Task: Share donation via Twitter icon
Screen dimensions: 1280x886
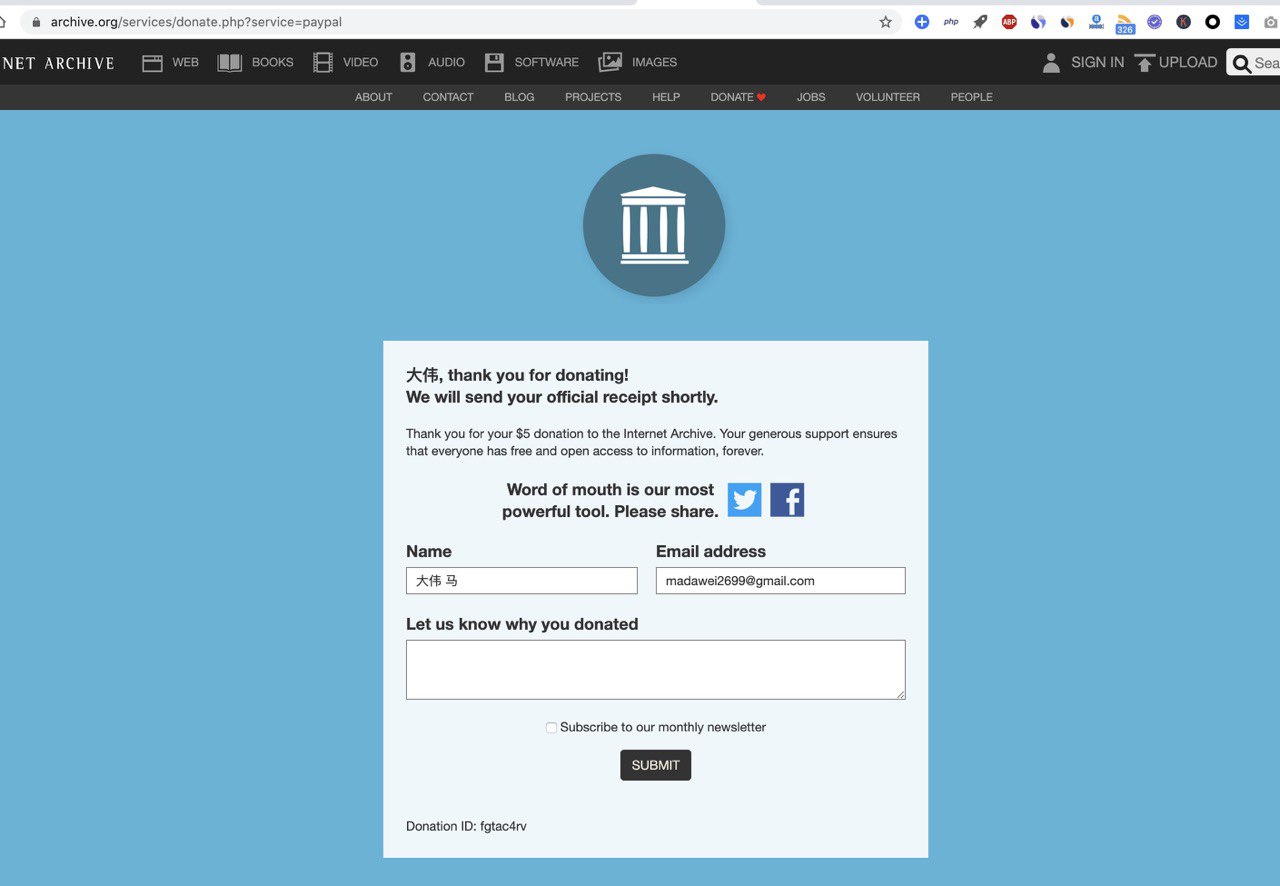Action: click(744, 500)
